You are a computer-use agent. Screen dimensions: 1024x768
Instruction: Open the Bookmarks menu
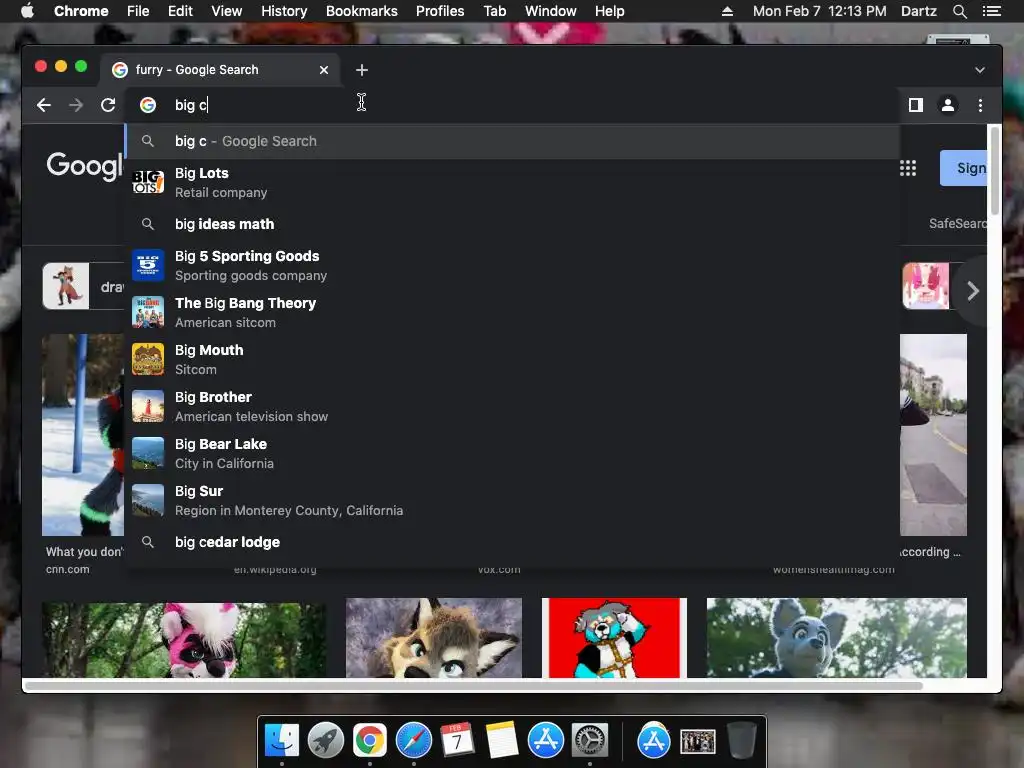click(x=362, y=11)
